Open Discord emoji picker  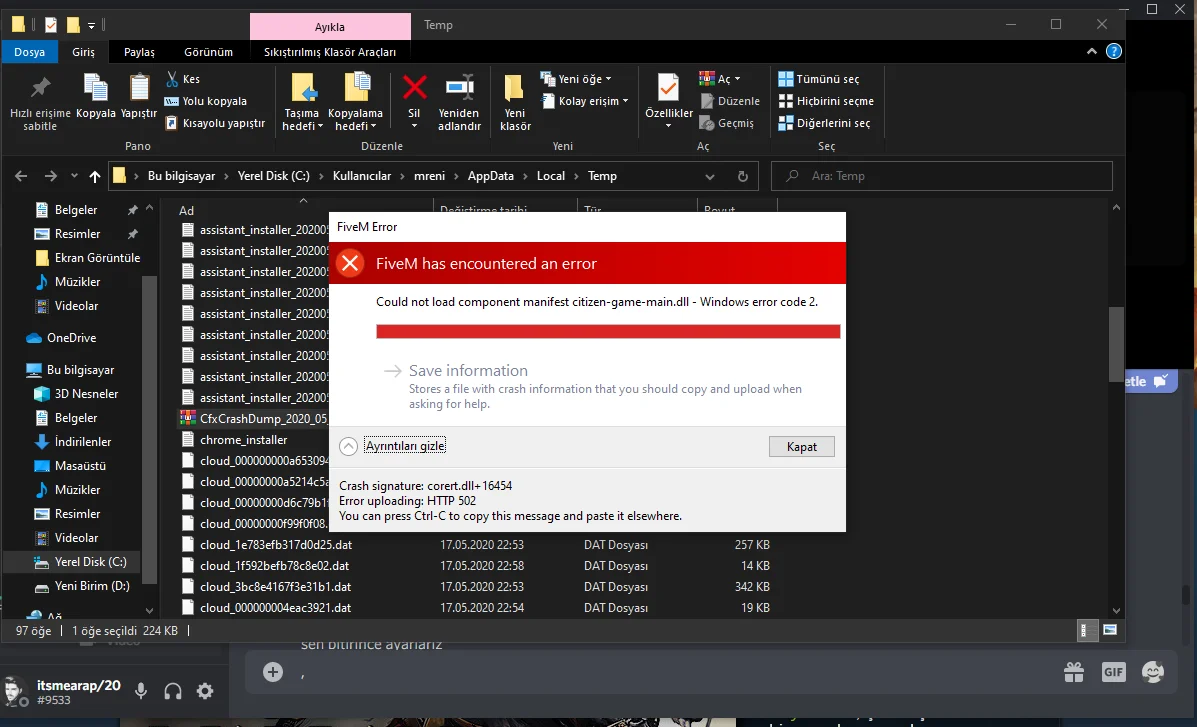click(1153, 672)
